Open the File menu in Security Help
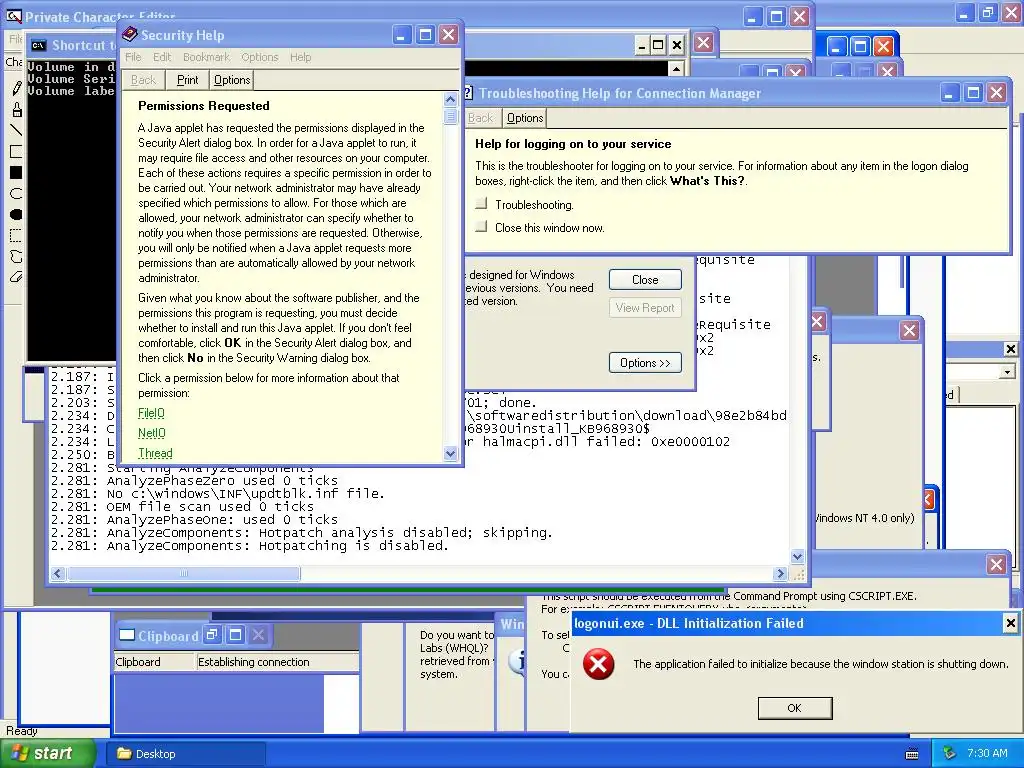The height and width of the screenshot is (768, 1024). (x=133, y=57)
